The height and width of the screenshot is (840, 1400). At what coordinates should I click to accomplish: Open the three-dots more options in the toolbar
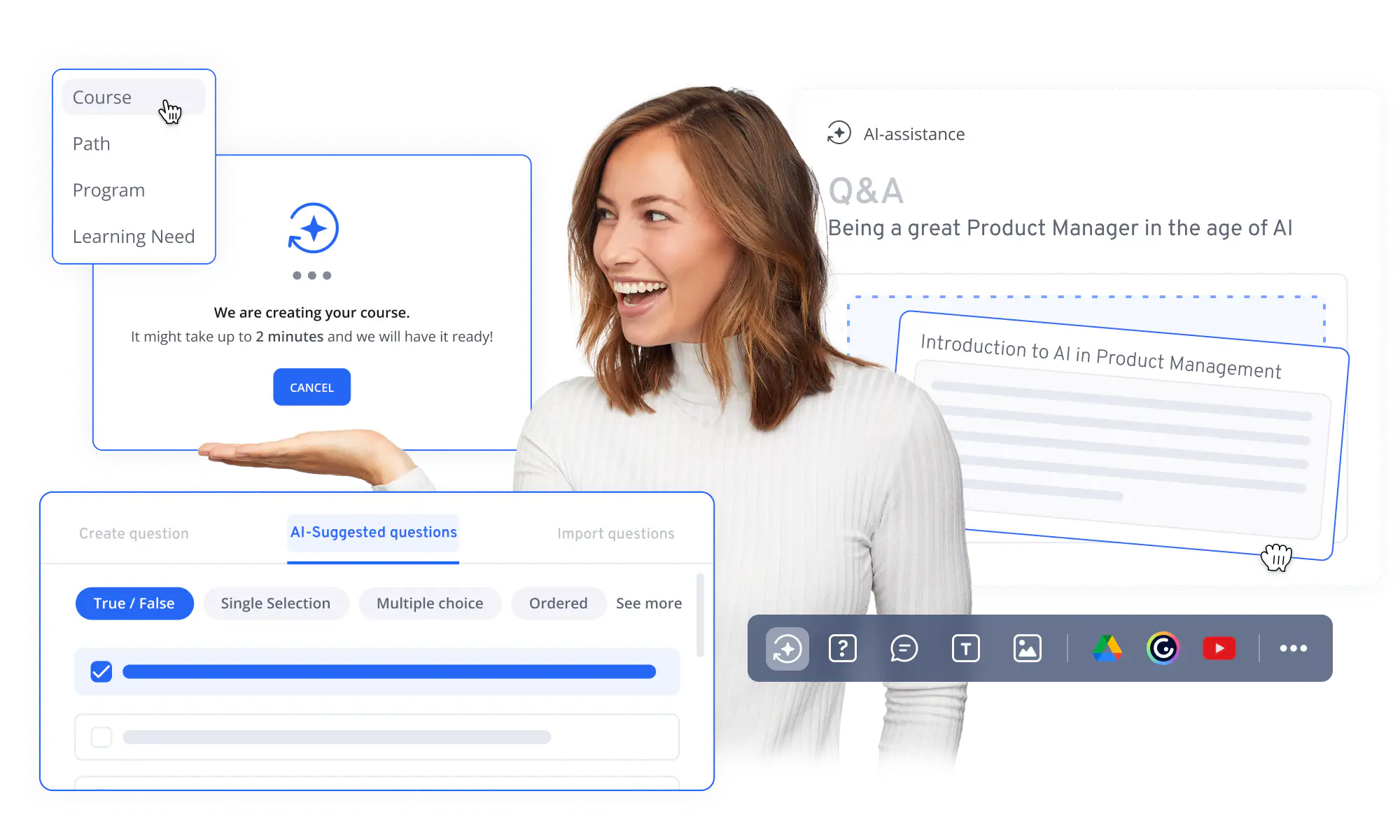point(1294,648)
